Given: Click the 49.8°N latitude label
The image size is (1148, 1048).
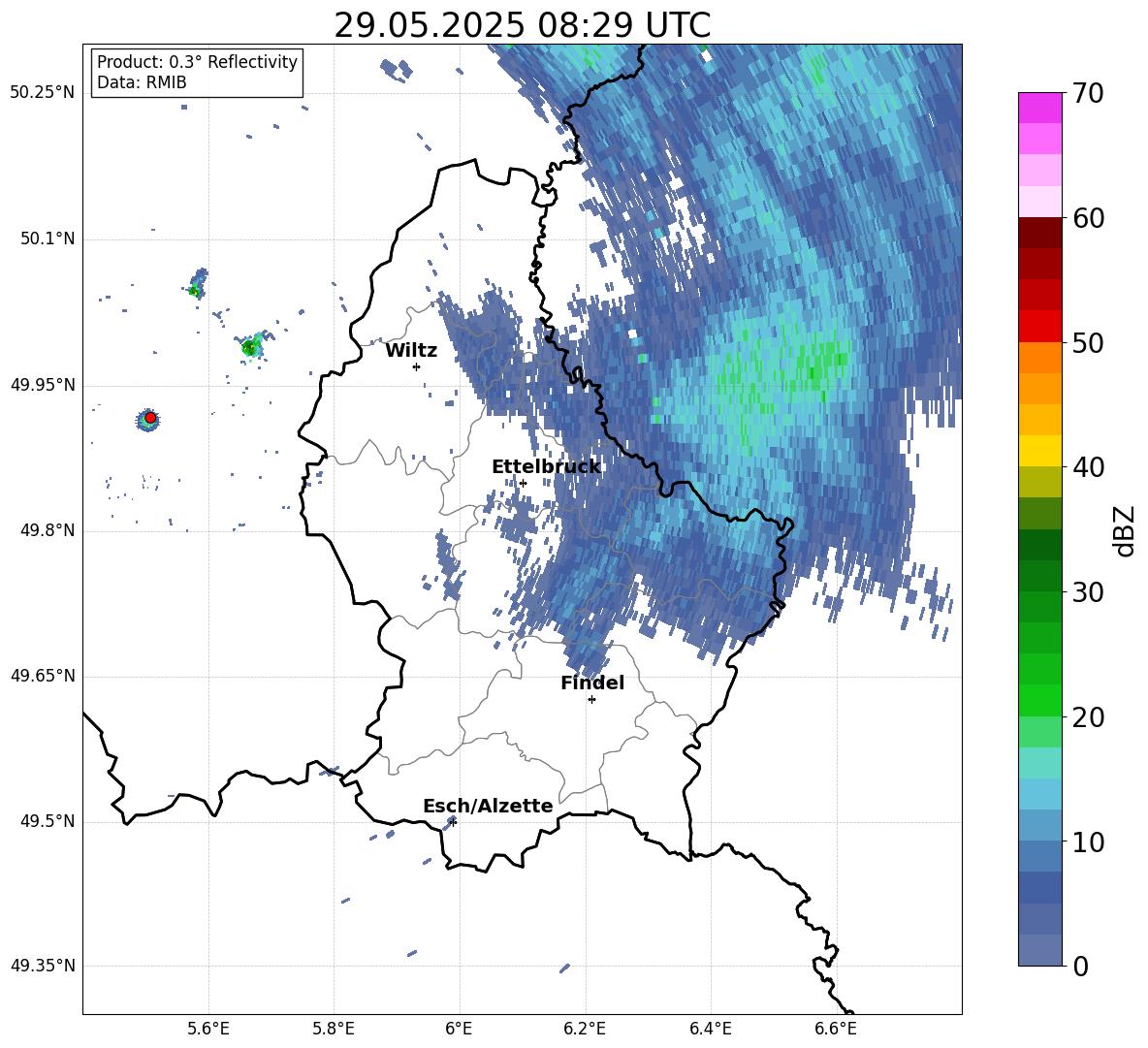Looking at the screenshot, I should pos(48,530).
